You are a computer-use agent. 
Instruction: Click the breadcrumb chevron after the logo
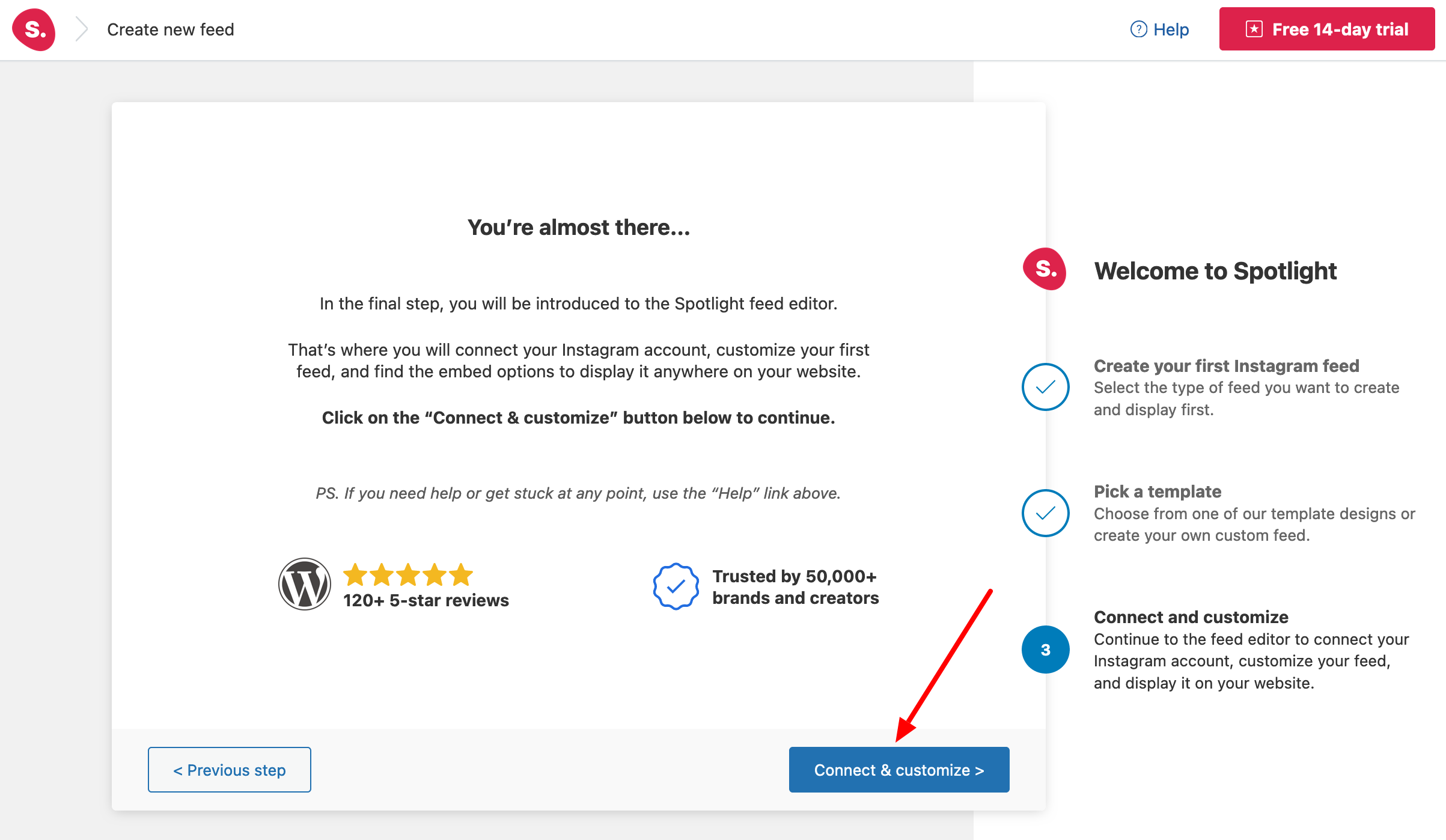coord(82,29)
